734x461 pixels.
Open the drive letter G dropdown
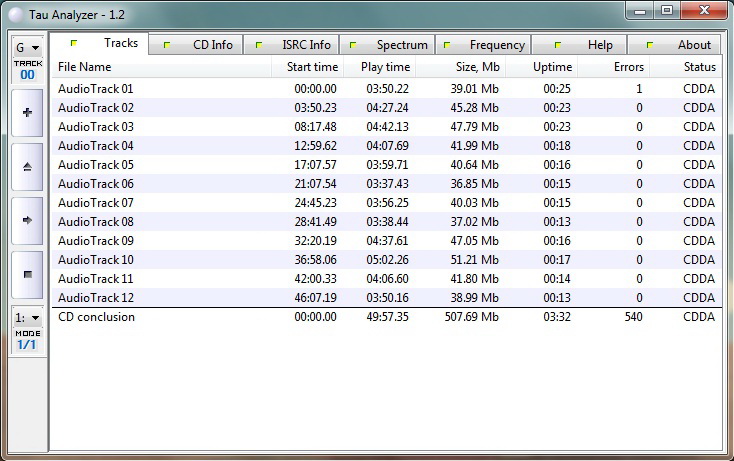tap(27, 48)
